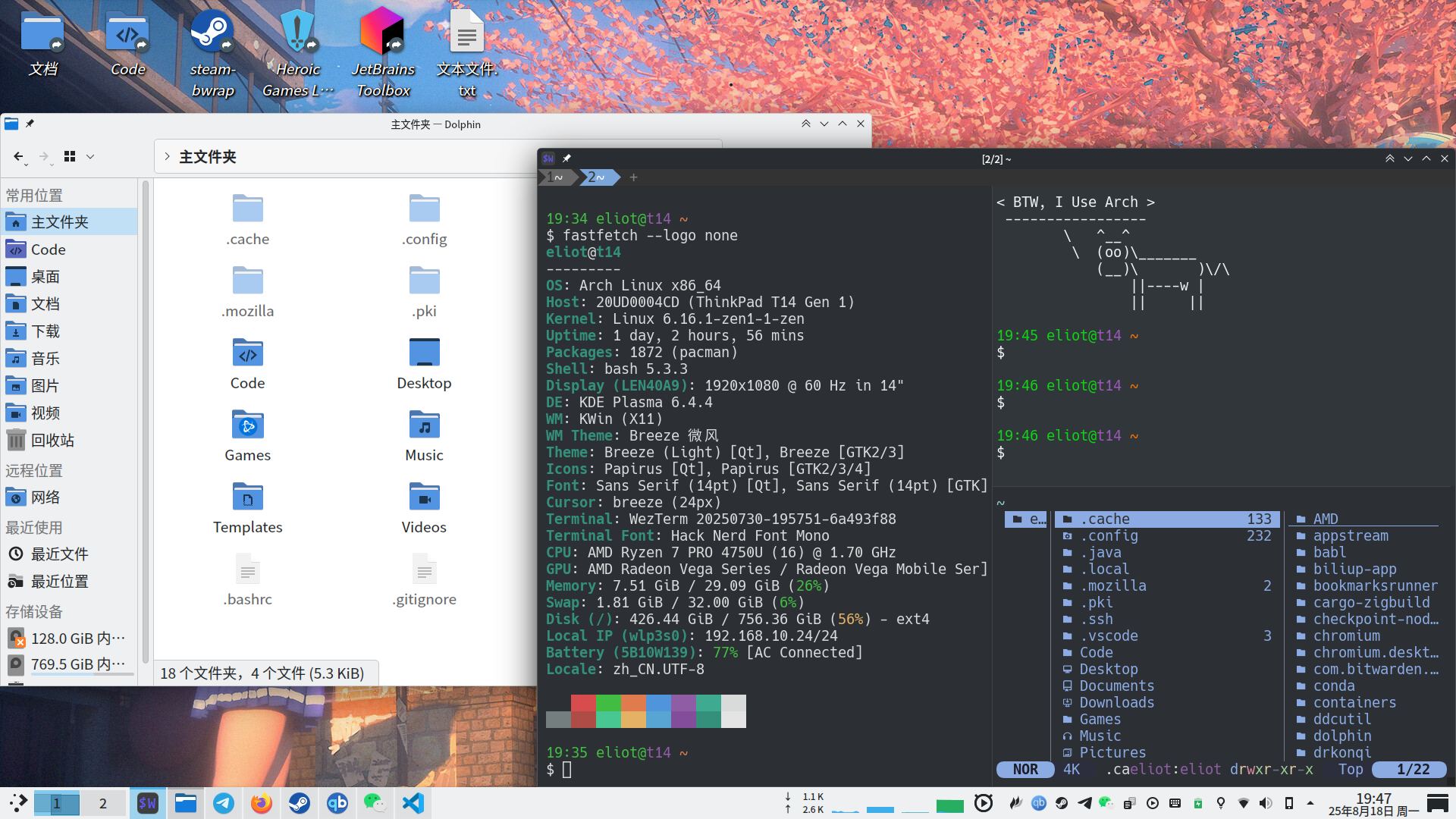The image size is (1456, 819).
Task: Switch to virtual desktop 1
Action: click(x=57, y=803)
